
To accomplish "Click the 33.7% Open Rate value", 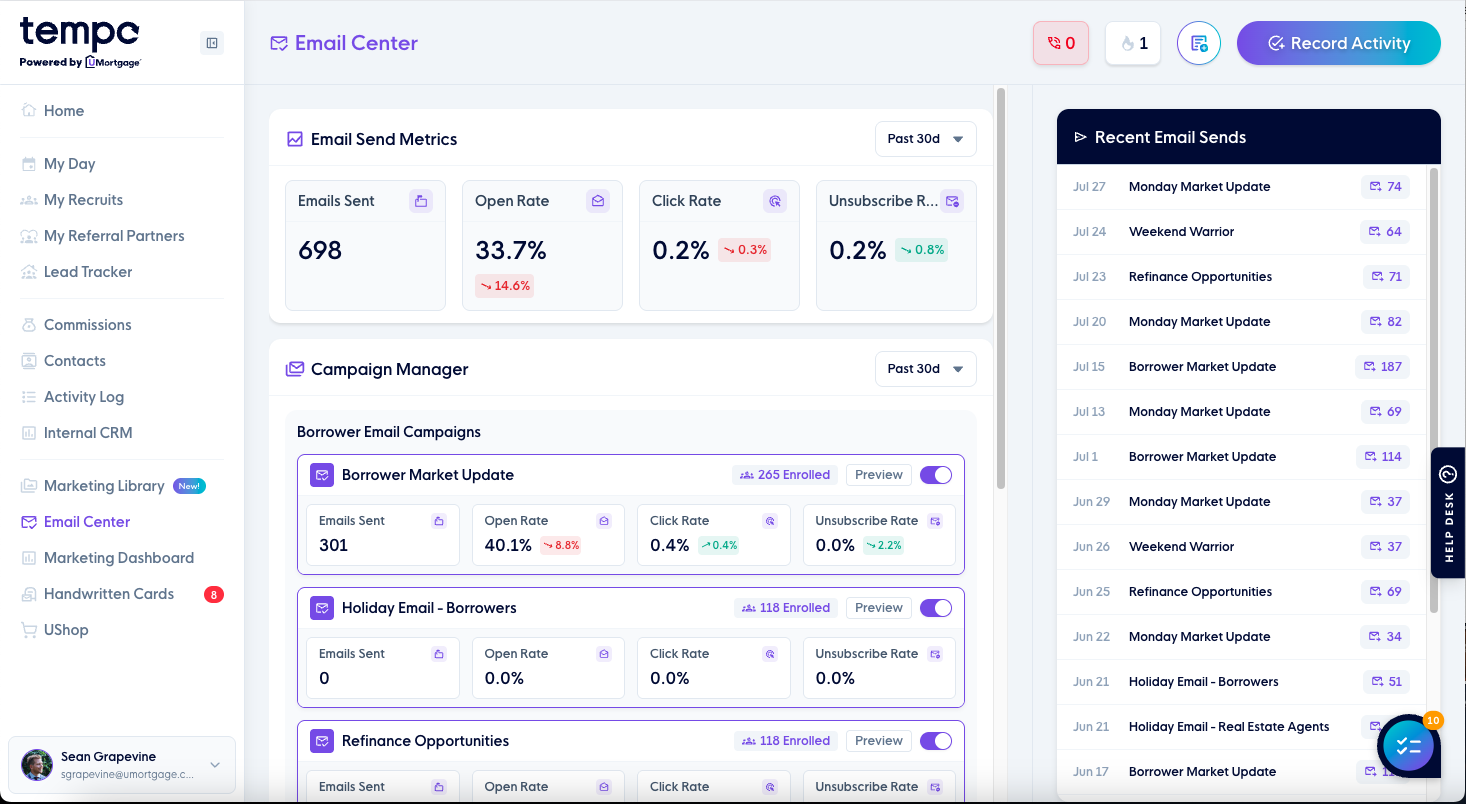I will click(511, 250).
